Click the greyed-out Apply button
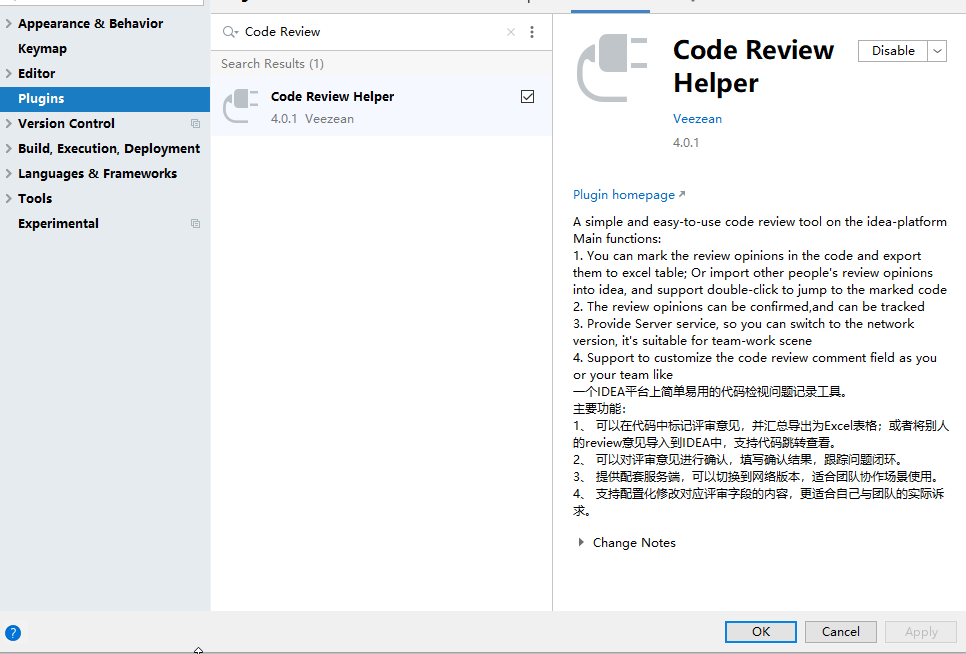 tap(921, 632)
